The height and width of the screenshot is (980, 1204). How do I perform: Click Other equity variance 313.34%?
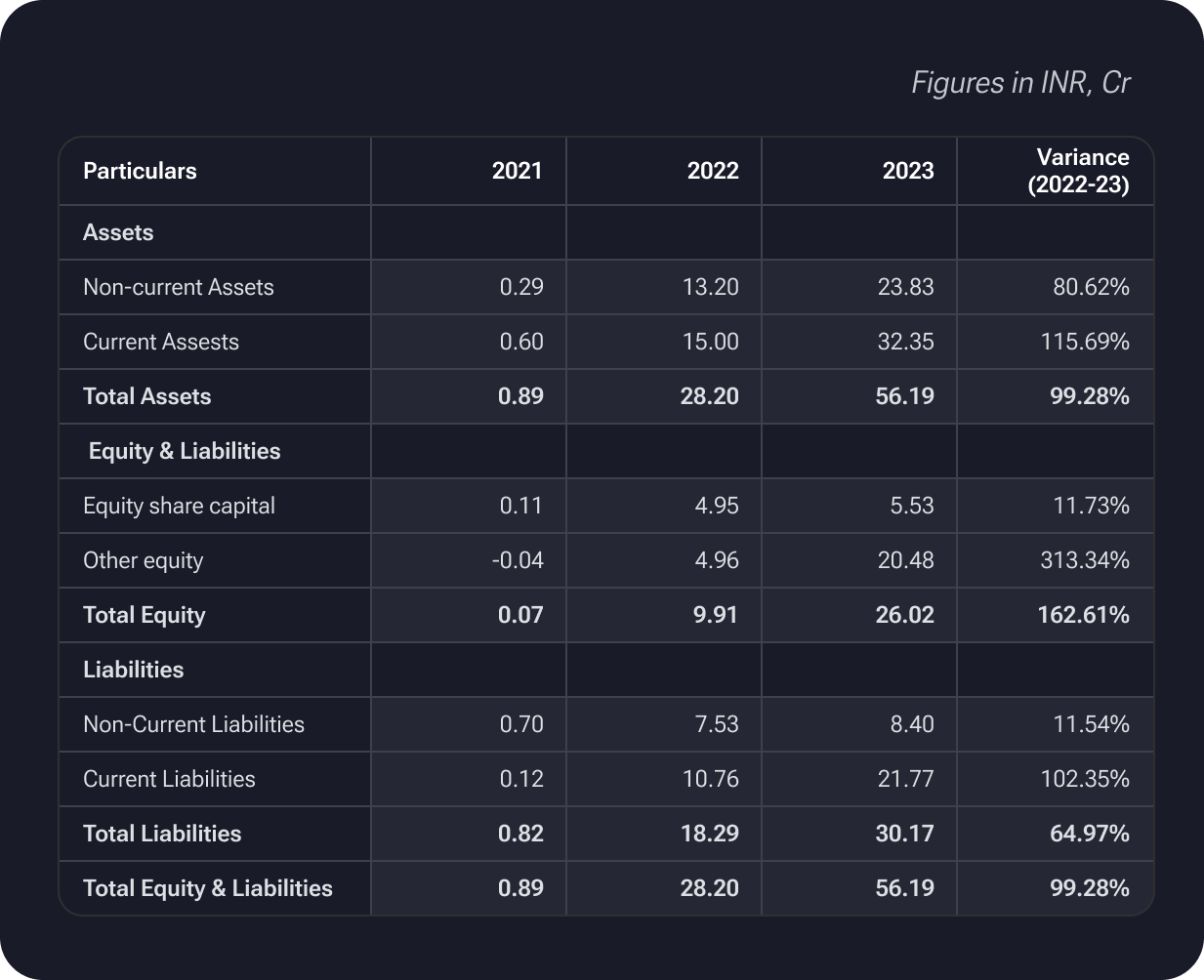coord(1084,560)
